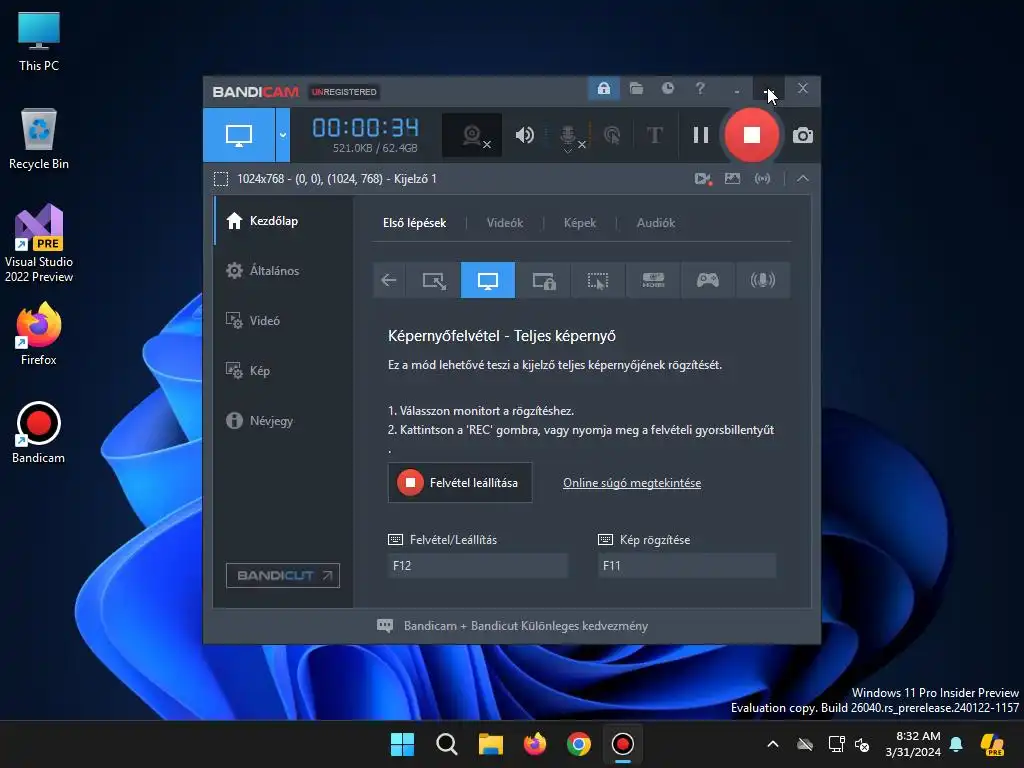Screen dimensions: 1024x768
Task: Open the Bandicam + Bandicut Különleges kedvezmény banner
Action: 513,626
